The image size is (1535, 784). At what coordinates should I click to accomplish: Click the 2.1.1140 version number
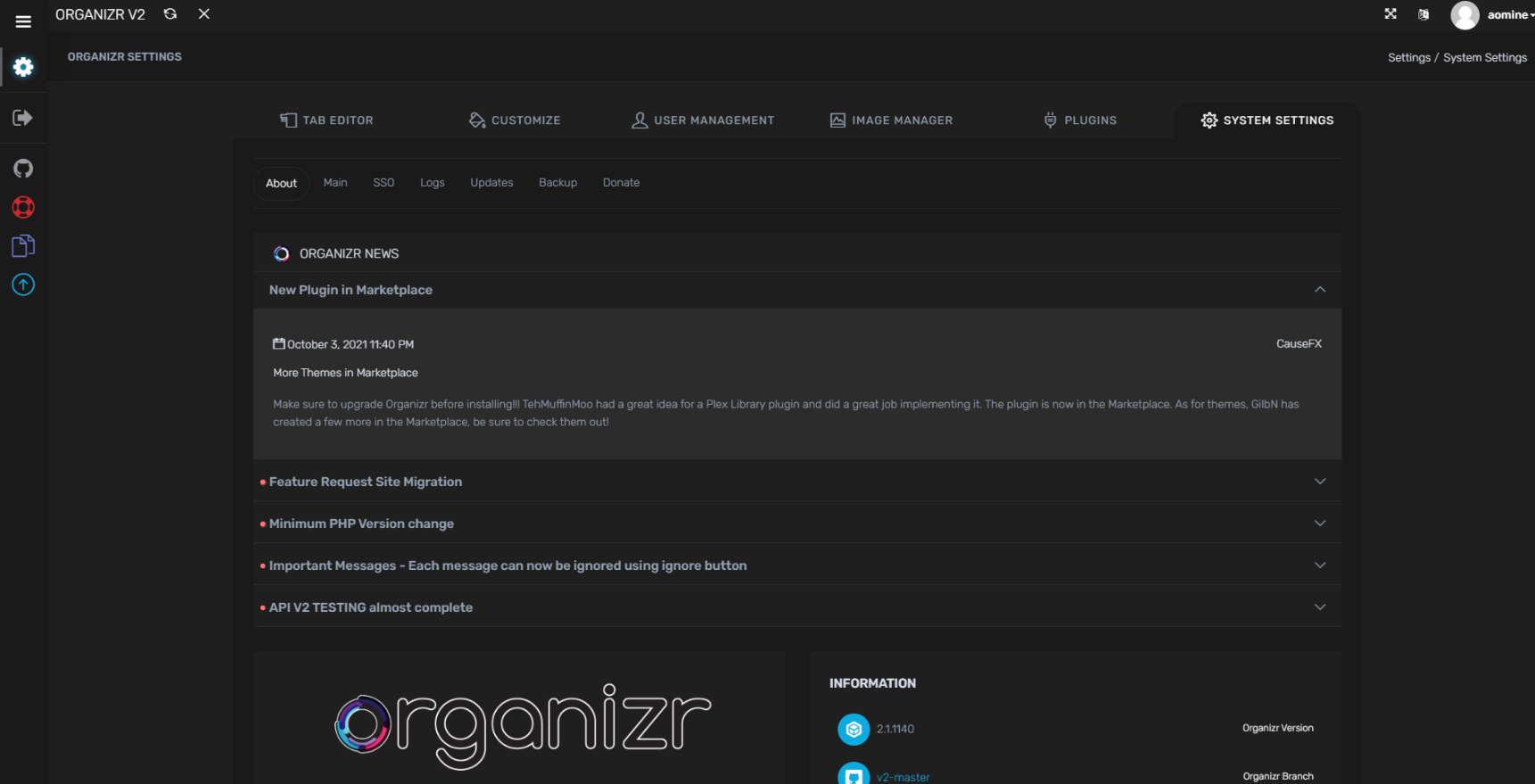tap(895, 730)
